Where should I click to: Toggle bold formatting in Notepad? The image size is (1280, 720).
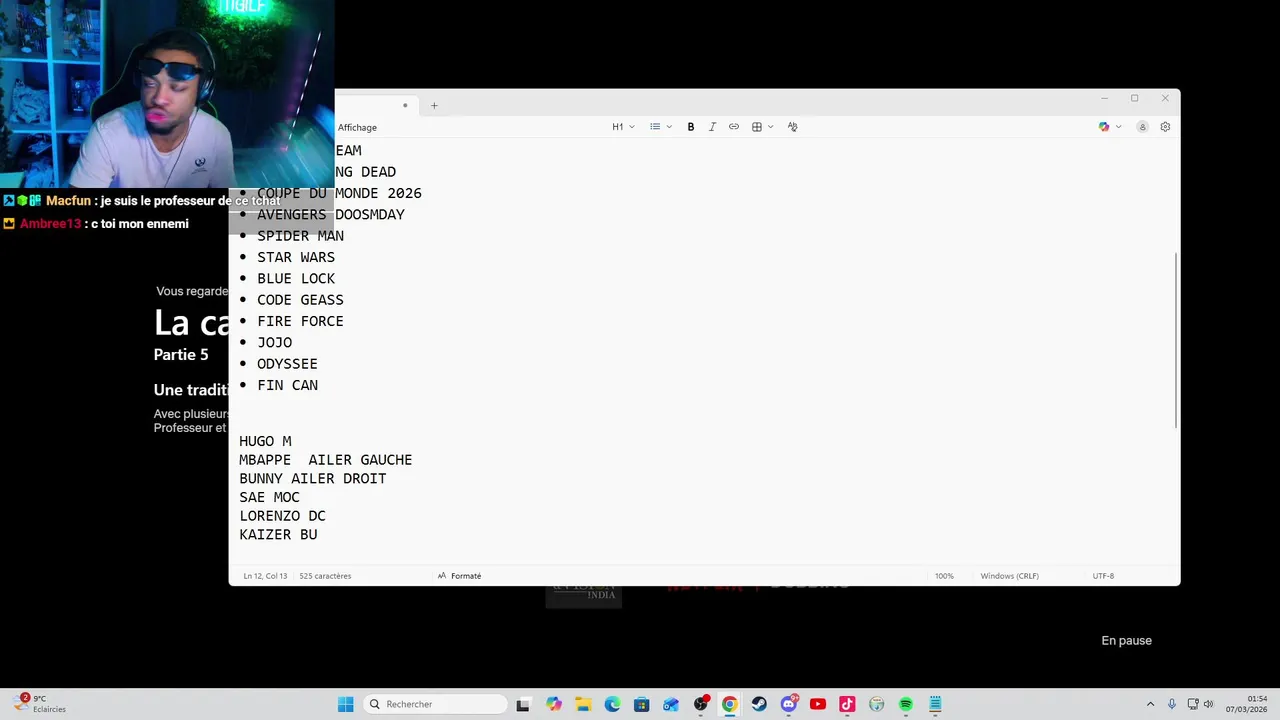(x=690, y=127)
